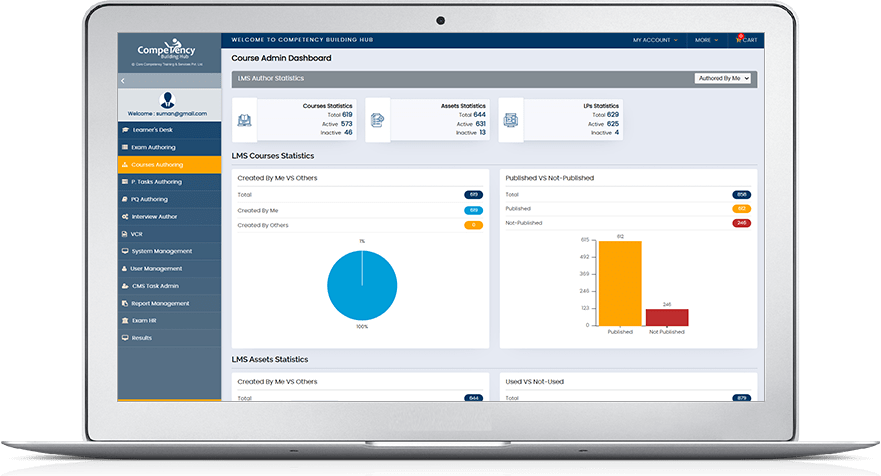Expand the More menu
Viewport: 881px width, 476px height.
[707, 40]
